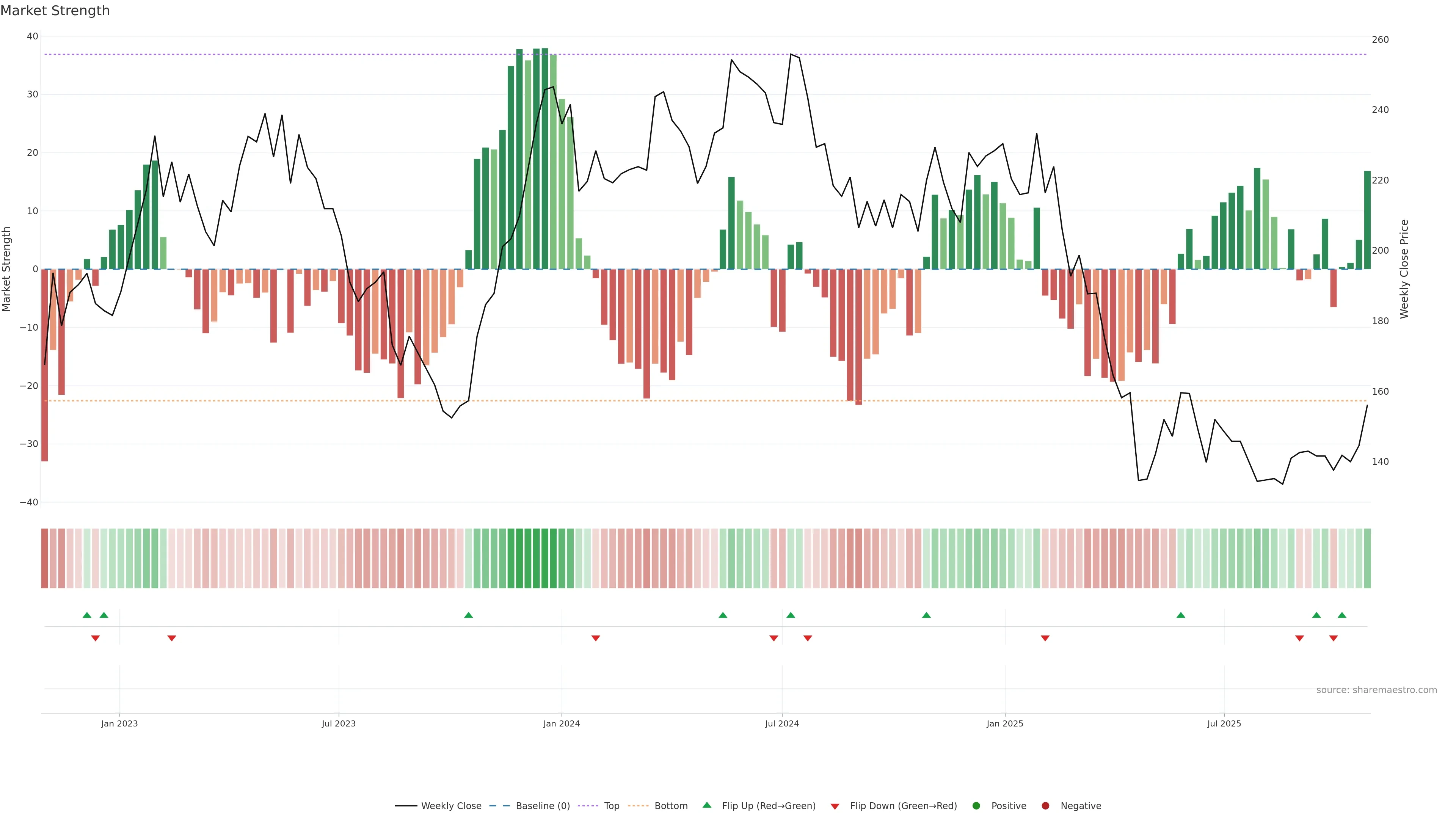
Task: Click the Positive green circle legend icon
Action: pyautogui.click(x=976, y=806)
